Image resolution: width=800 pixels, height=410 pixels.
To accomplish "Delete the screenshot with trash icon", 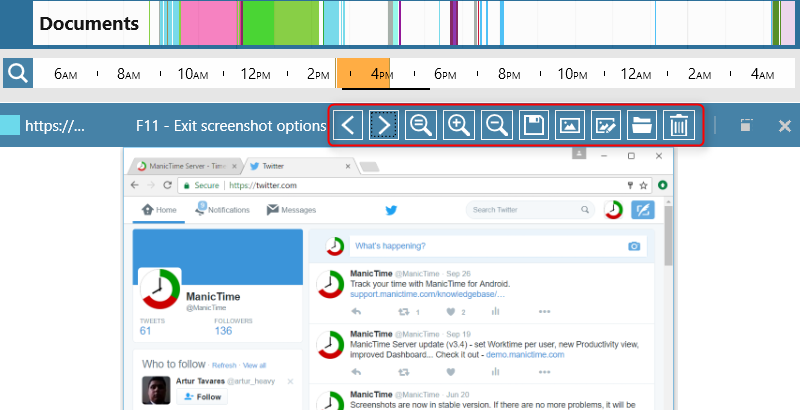I will point(678,125).
